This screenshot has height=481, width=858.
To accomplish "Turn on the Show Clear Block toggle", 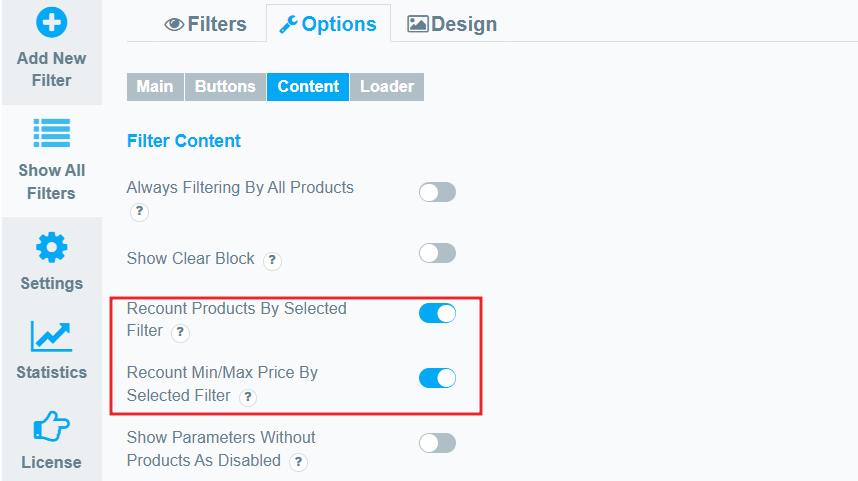I will [437, 253].
